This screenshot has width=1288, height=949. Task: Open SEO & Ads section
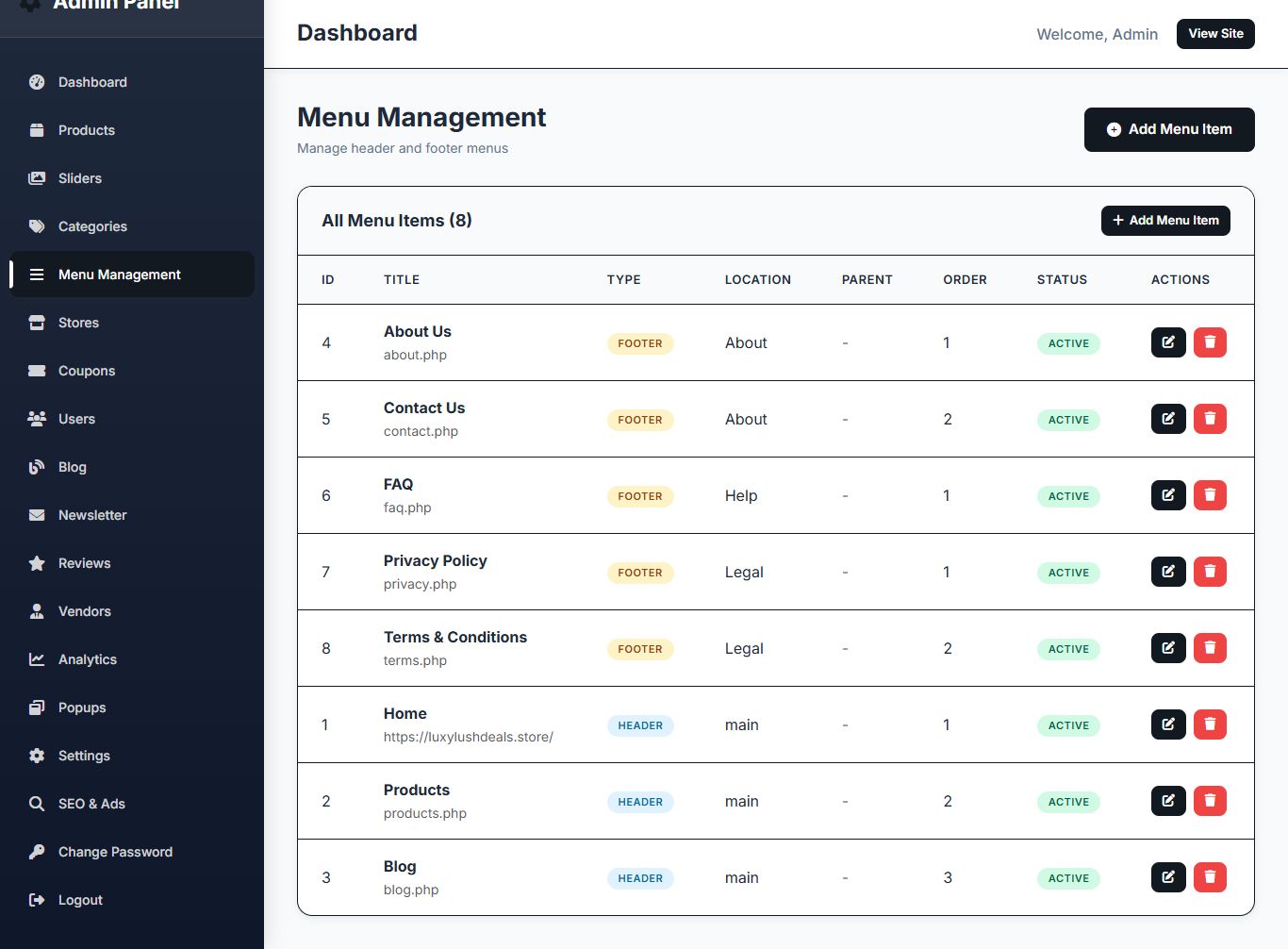pyautogui.click(x=91, y=804)
